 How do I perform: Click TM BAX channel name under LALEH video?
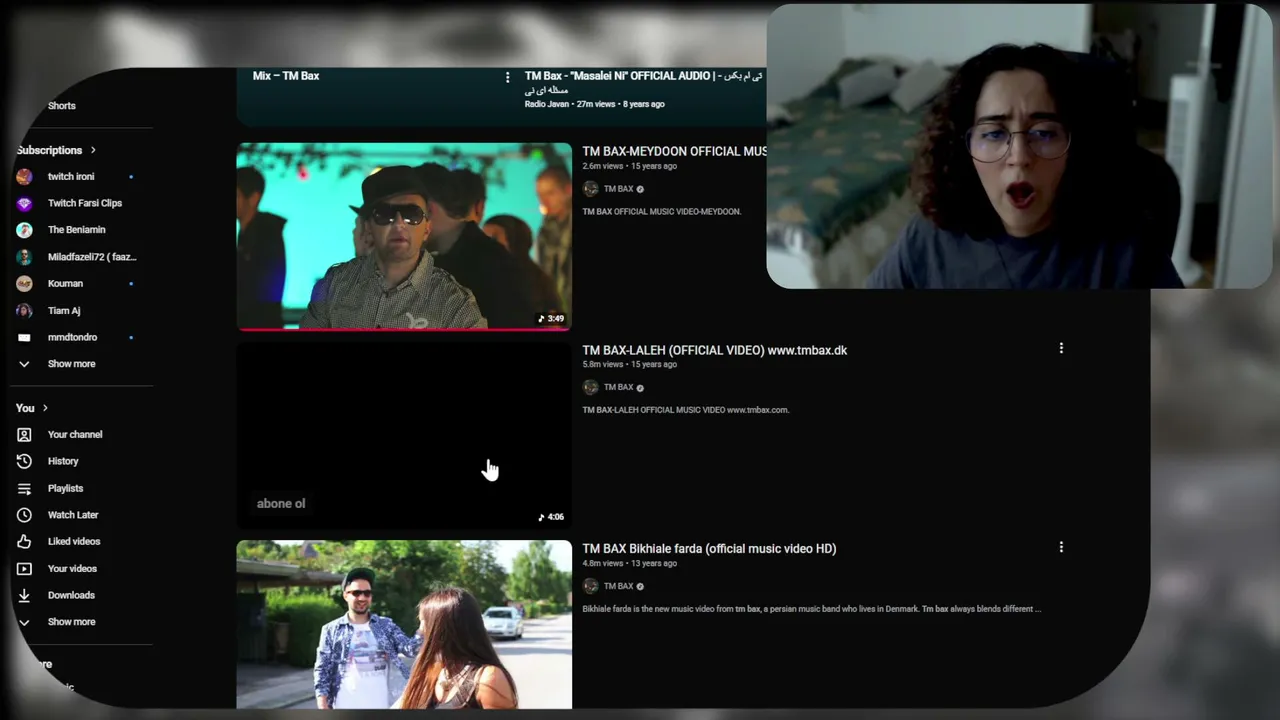coord(618,387)
